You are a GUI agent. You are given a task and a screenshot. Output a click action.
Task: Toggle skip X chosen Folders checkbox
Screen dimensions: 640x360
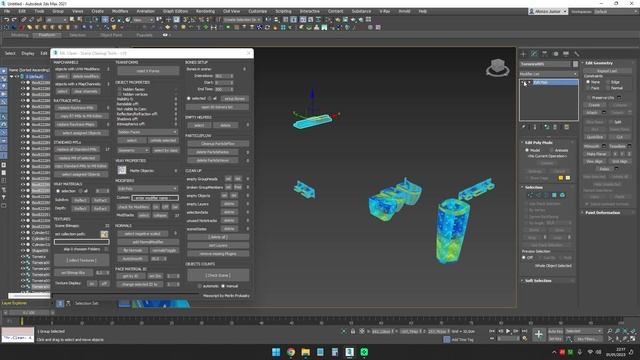pos(107,249)
